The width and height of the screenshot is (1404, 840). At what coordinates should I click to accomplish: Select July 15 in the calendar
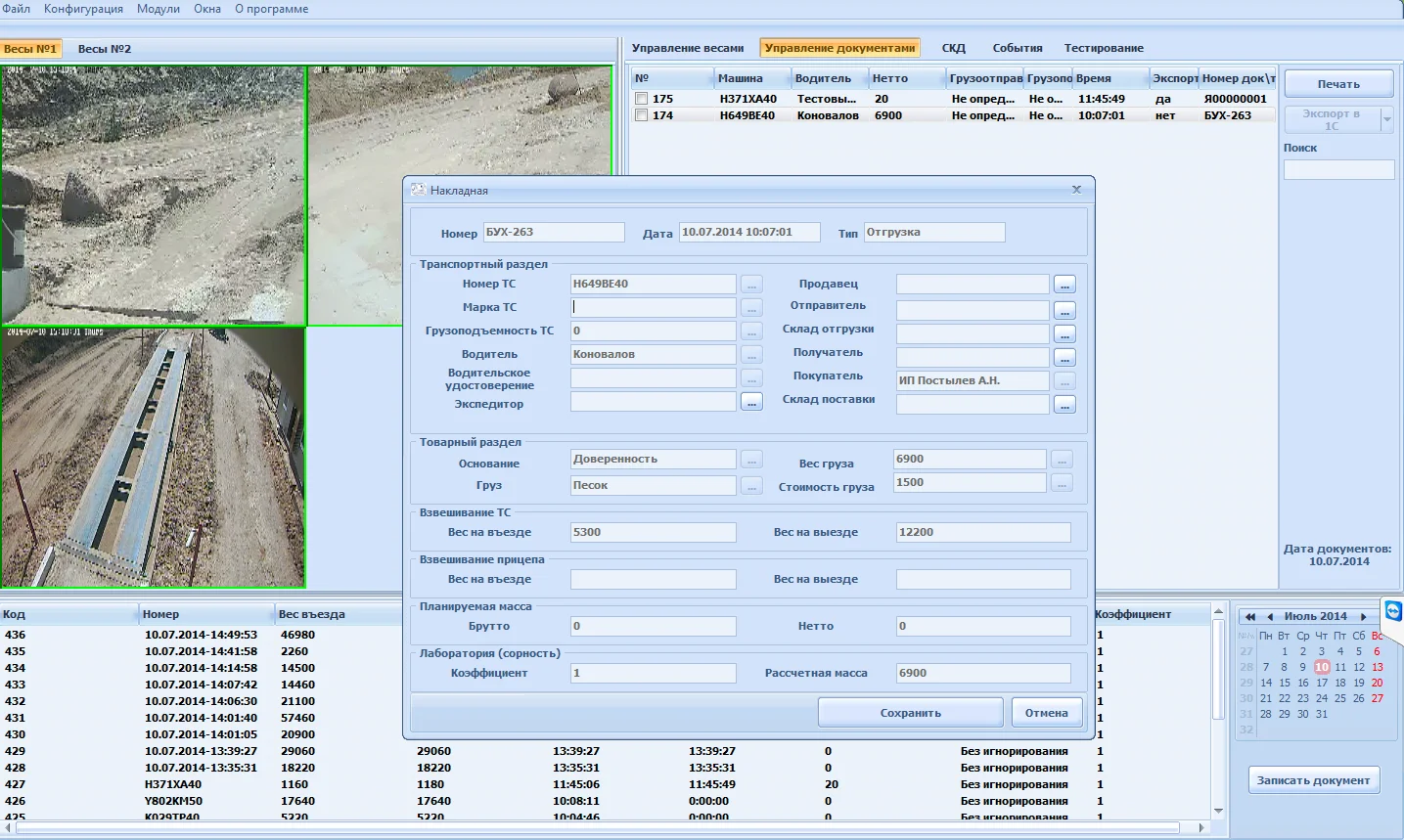click(x=1285, y=684)
